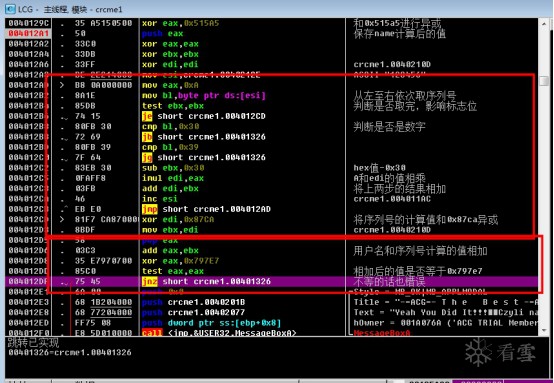
Task: Select the 'xor edi,edi' instruction
Action: tap(170, 64)
